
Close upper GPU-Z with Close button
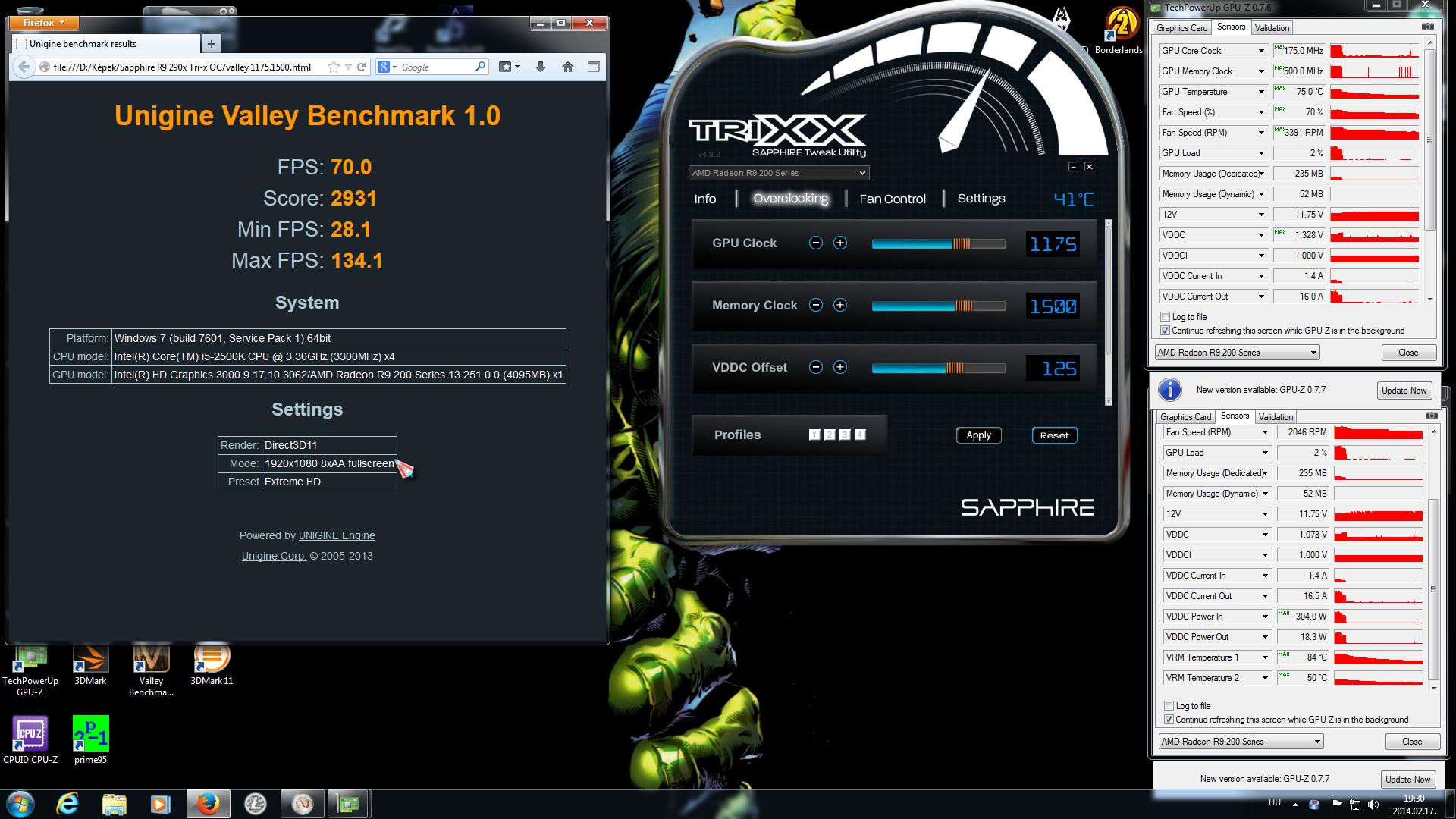(1408, 353)
